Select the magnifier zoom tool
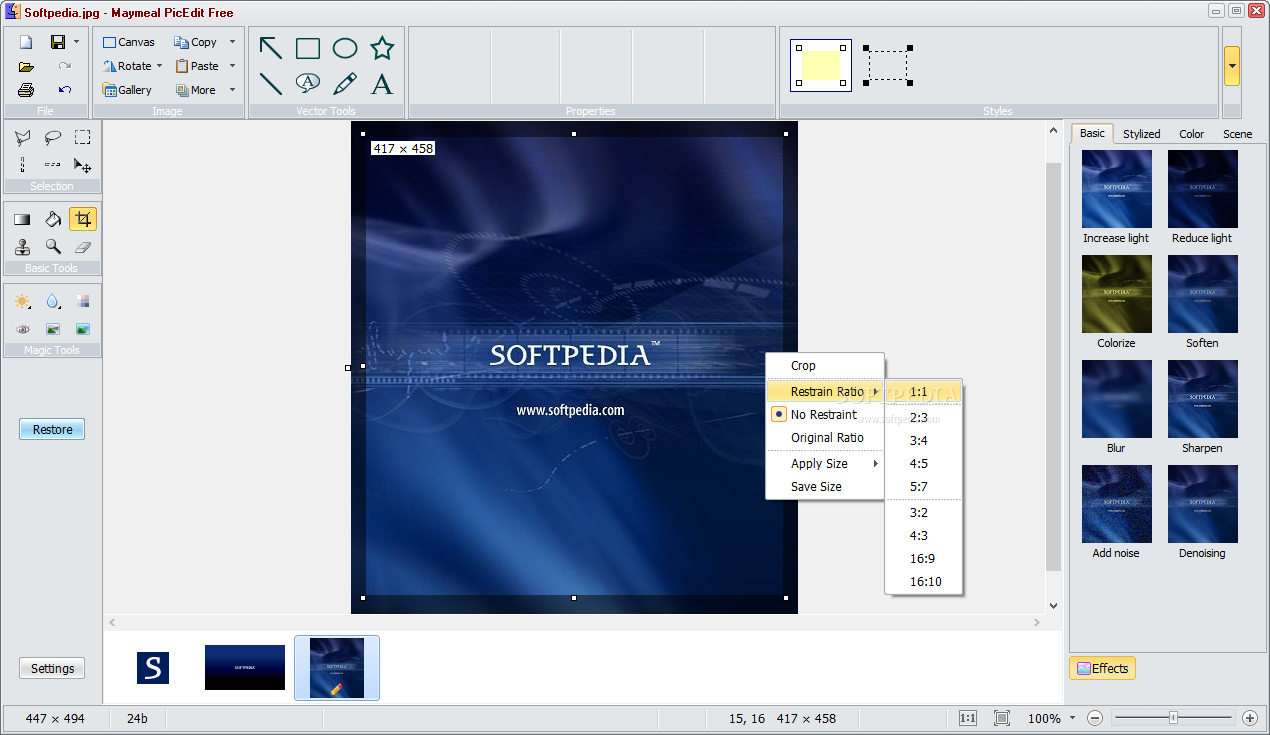1270x735 pixels. point(53,247)
